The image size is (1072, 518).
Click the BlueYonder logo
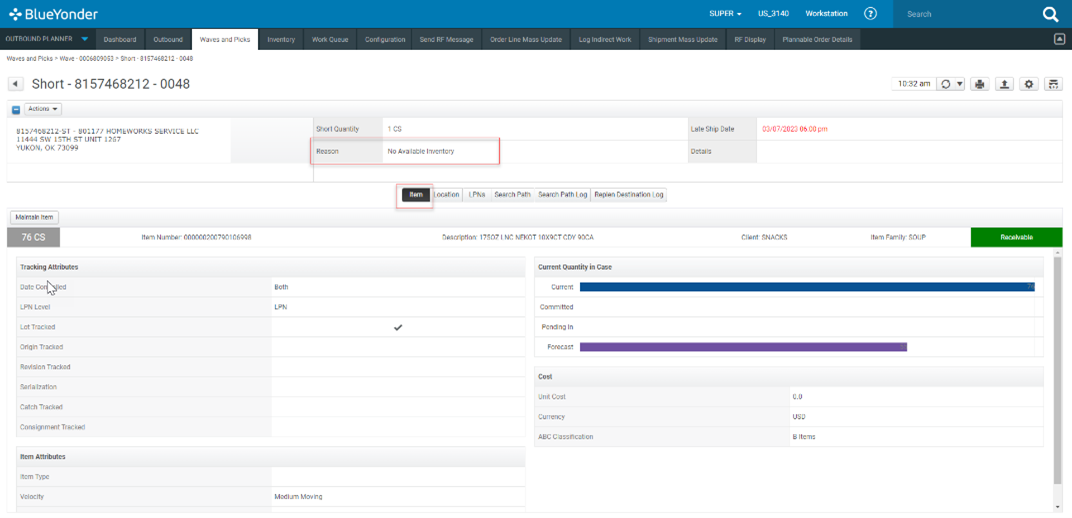53,14
